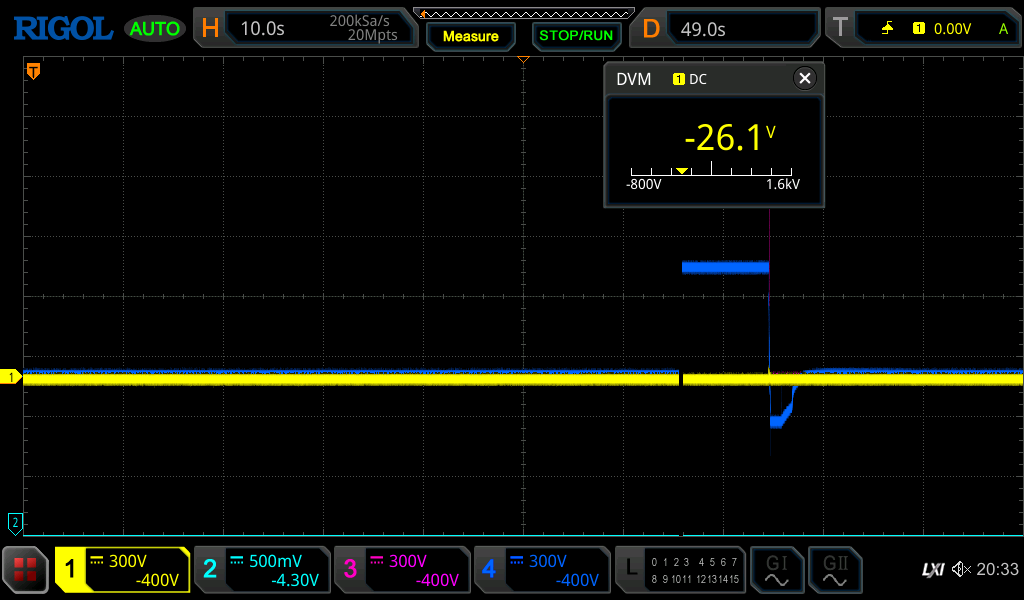Expand trigger T settings showing 0.00V
This screenshot has width=1024, height=600.
tap(922, 29)
